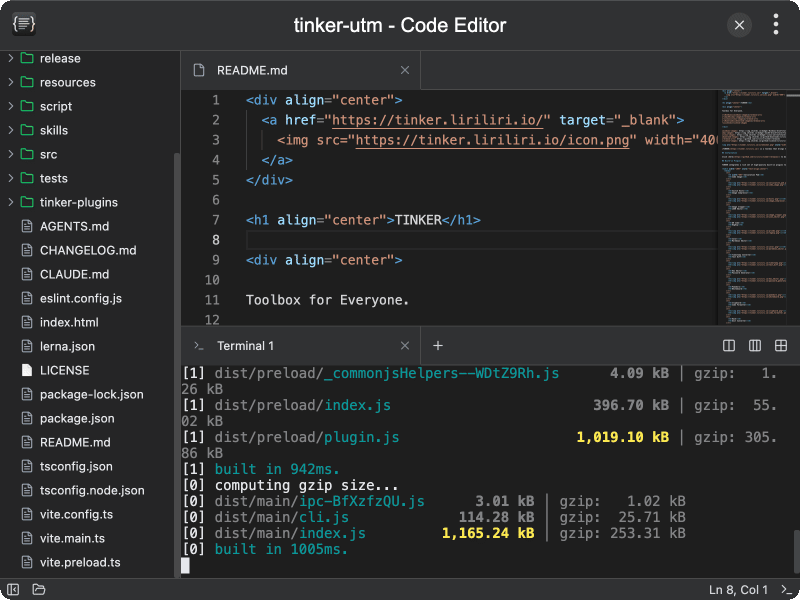Click the https://tinker.liriliri.io/ link on line 2
Image resolution: width=800 pixels, height=600 pixels.
(x=437, y=120)
